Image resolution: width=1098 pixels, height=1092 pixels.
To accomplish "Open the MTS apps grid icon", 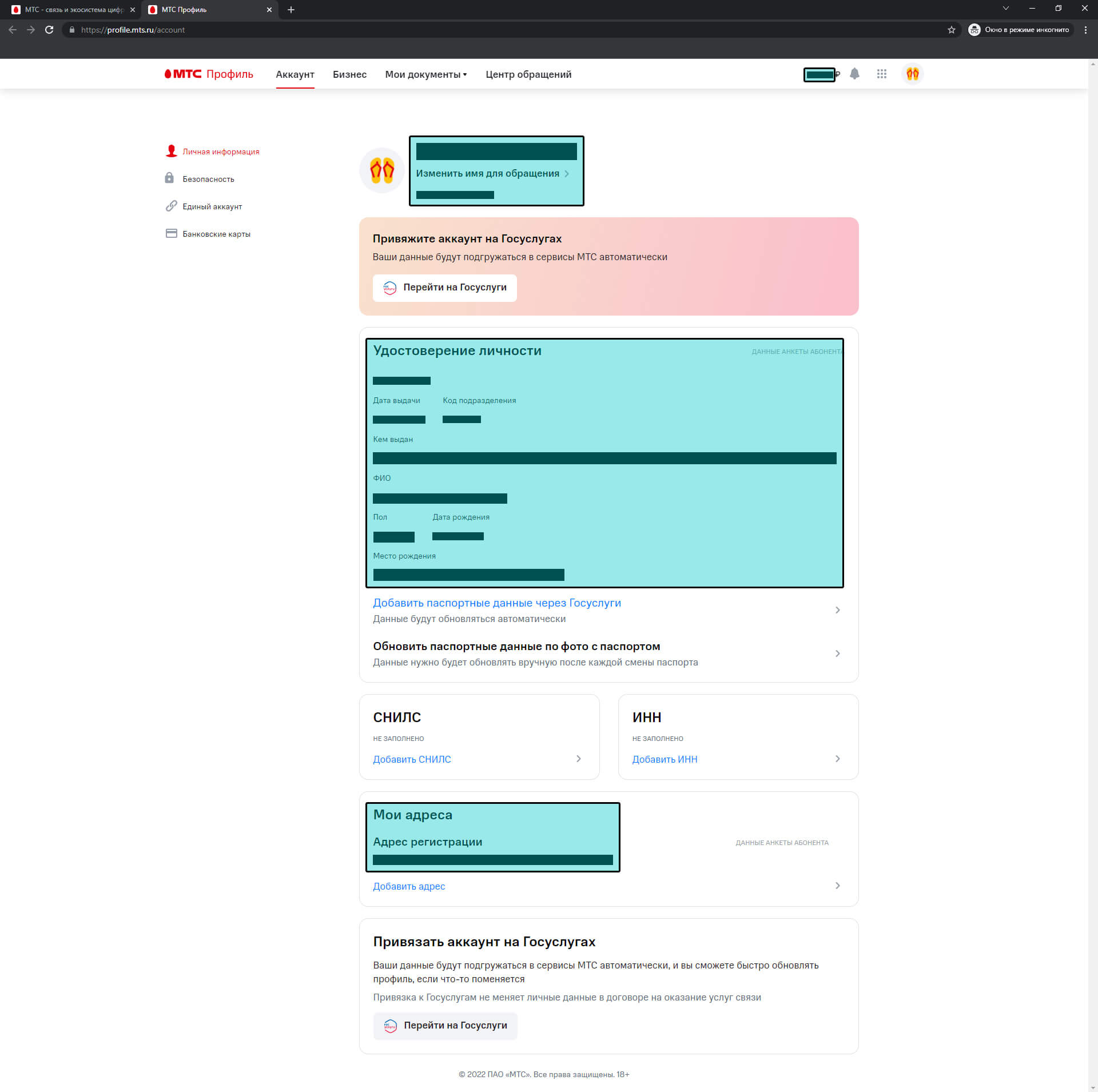I will click(881, 74).
